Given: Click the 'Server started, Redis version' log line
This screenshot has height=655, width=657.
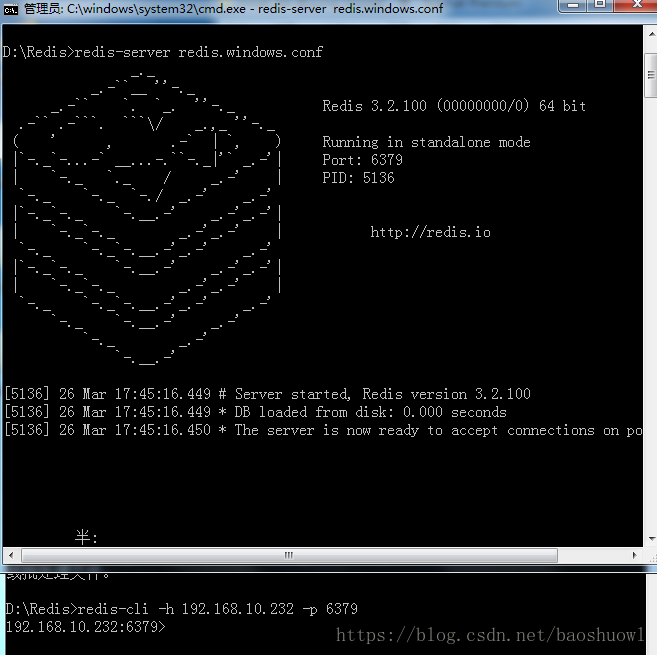Looking at the screenshot, I should click(x=267, y=394).
